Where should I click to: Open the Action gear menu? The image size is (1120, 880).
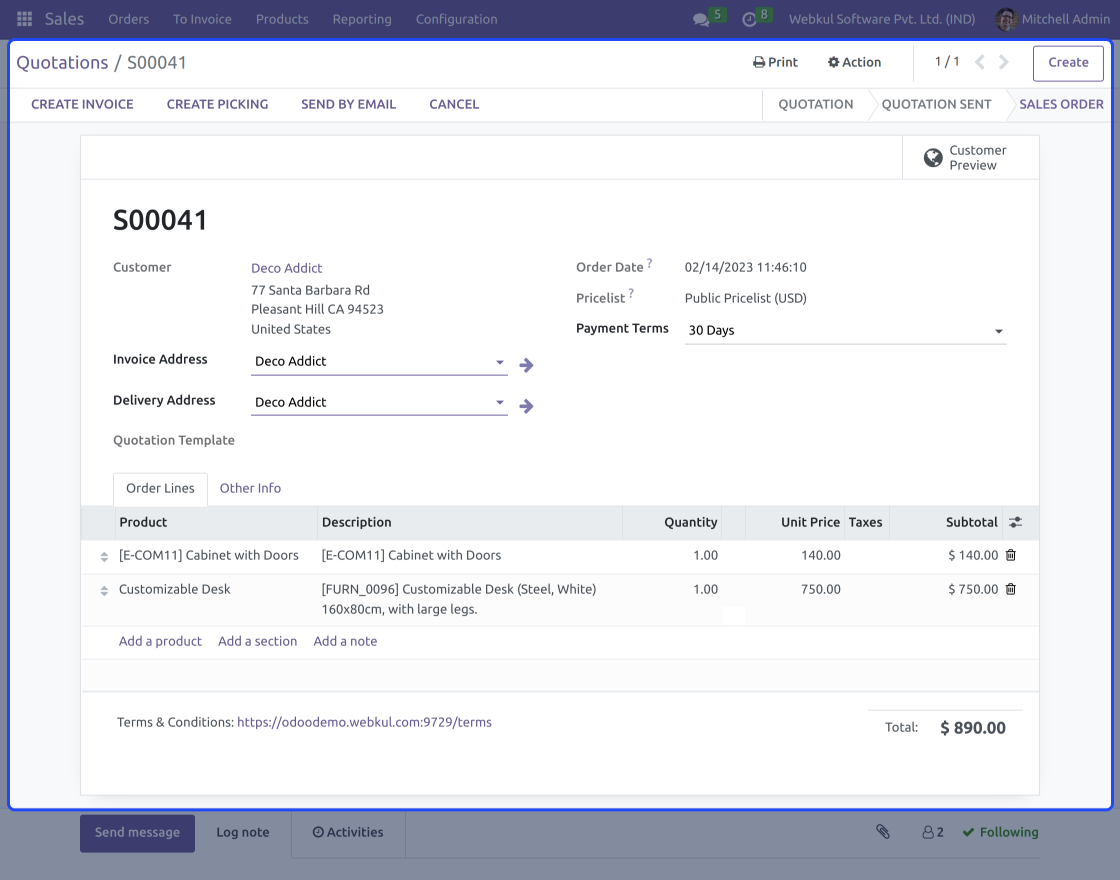(x=854, y=62)
